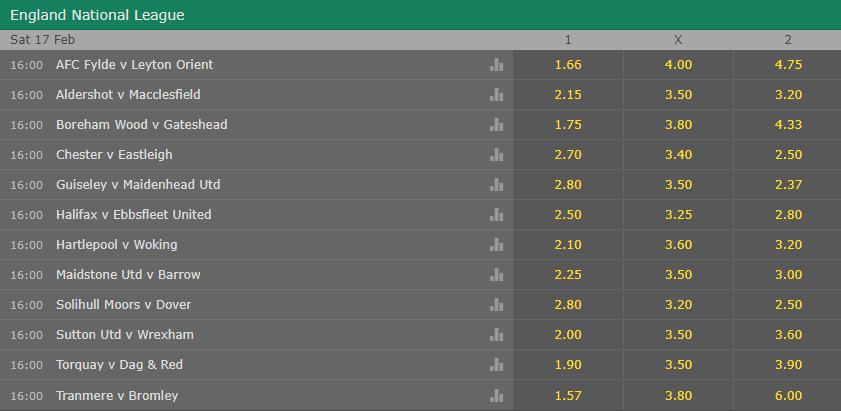
Task: Select draw odds 3.80 for Boreham Wood v Gateshead
Action: click(678, 125)
